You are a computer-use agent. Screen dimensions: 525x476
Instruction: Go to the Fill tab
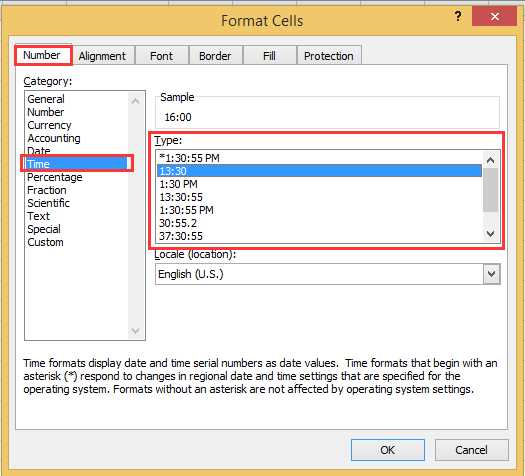(x=269, y=56)
